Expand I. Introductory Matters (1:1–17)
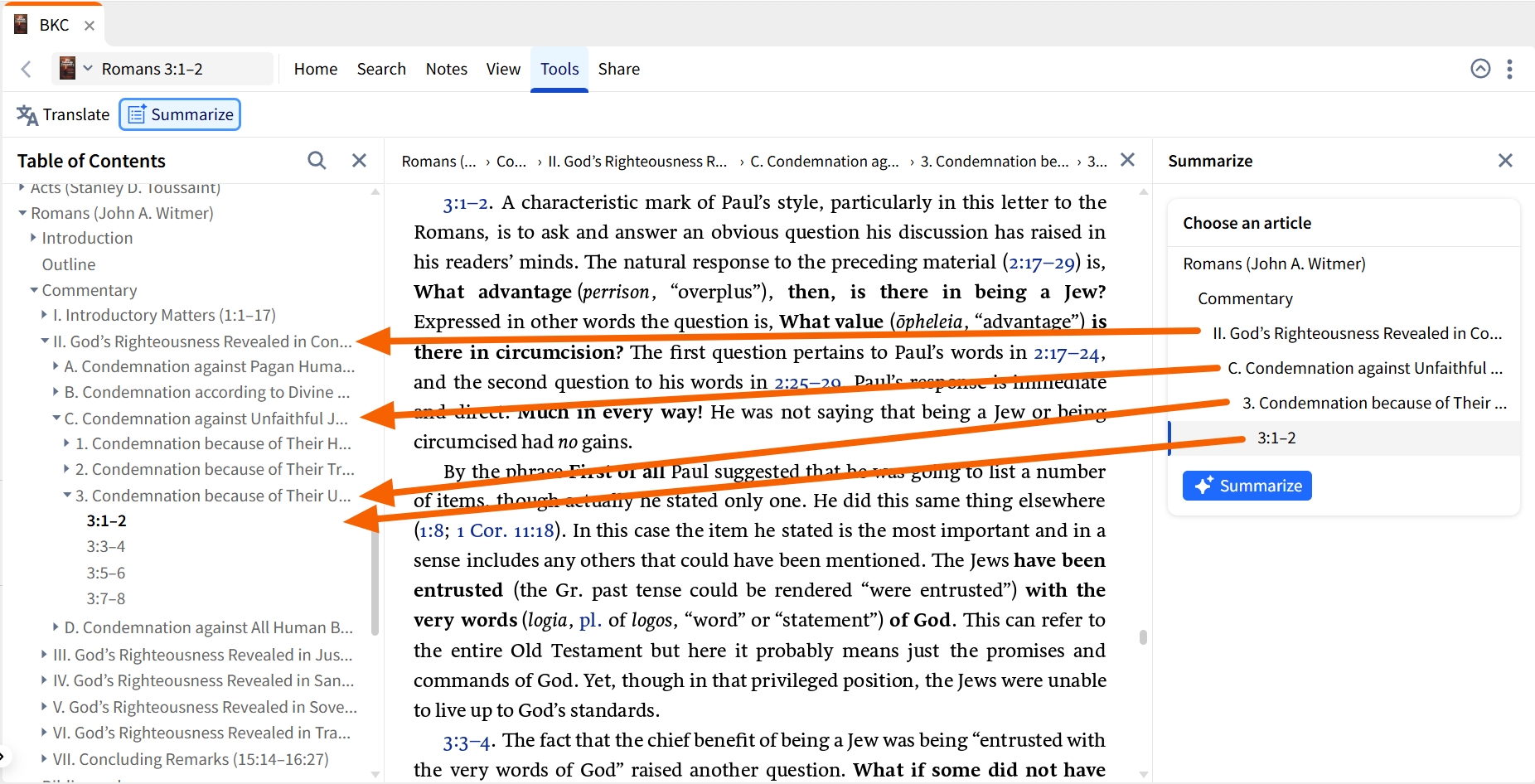This screenshot has height=784, width=1535. point(44,315)
